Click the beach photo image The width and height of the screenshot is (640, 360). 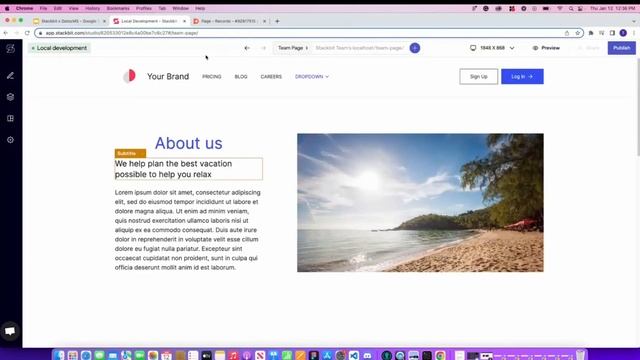pos(420,202)
